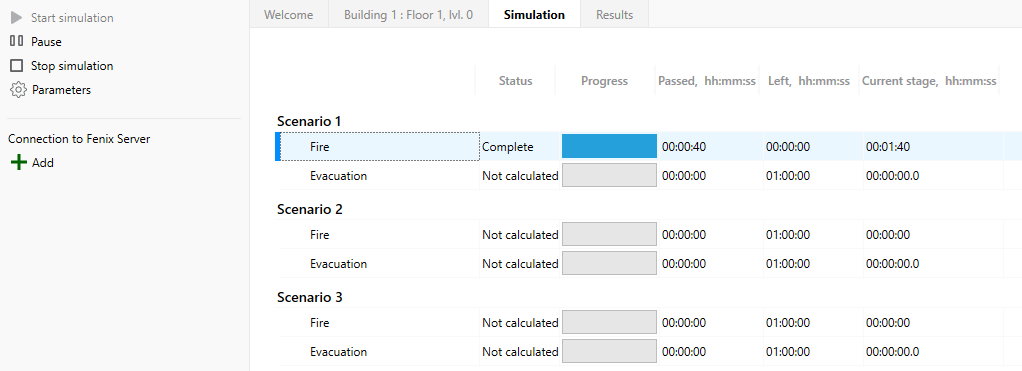Select the Scenario 2 Evacuation row
1022x371 pixels.
(649, 263)
